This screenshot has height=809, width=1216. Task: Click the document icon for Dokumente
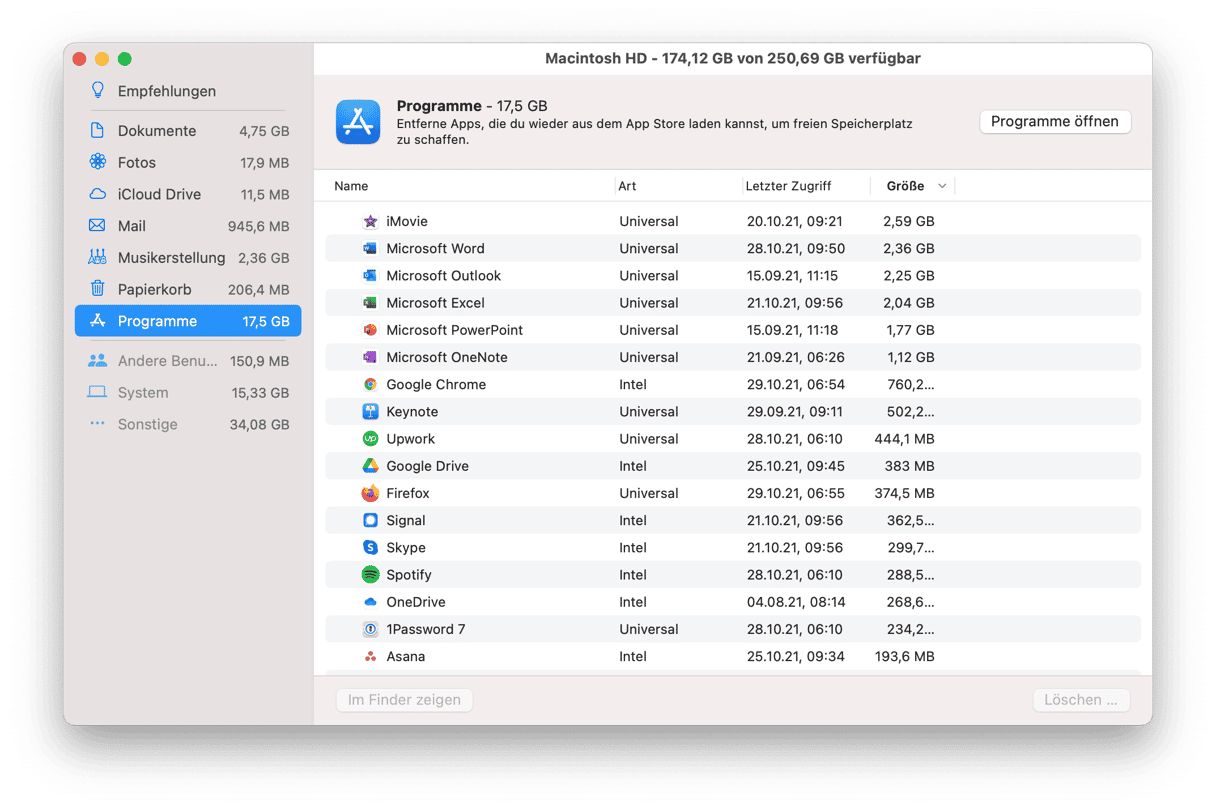(x=97, y=130)
